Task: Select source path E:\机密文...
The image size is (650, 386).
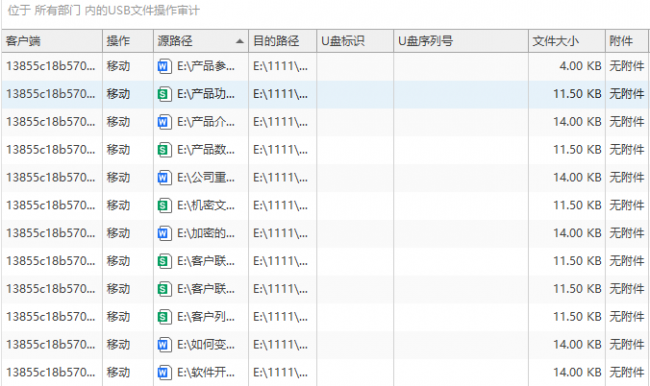Action: 206,205
